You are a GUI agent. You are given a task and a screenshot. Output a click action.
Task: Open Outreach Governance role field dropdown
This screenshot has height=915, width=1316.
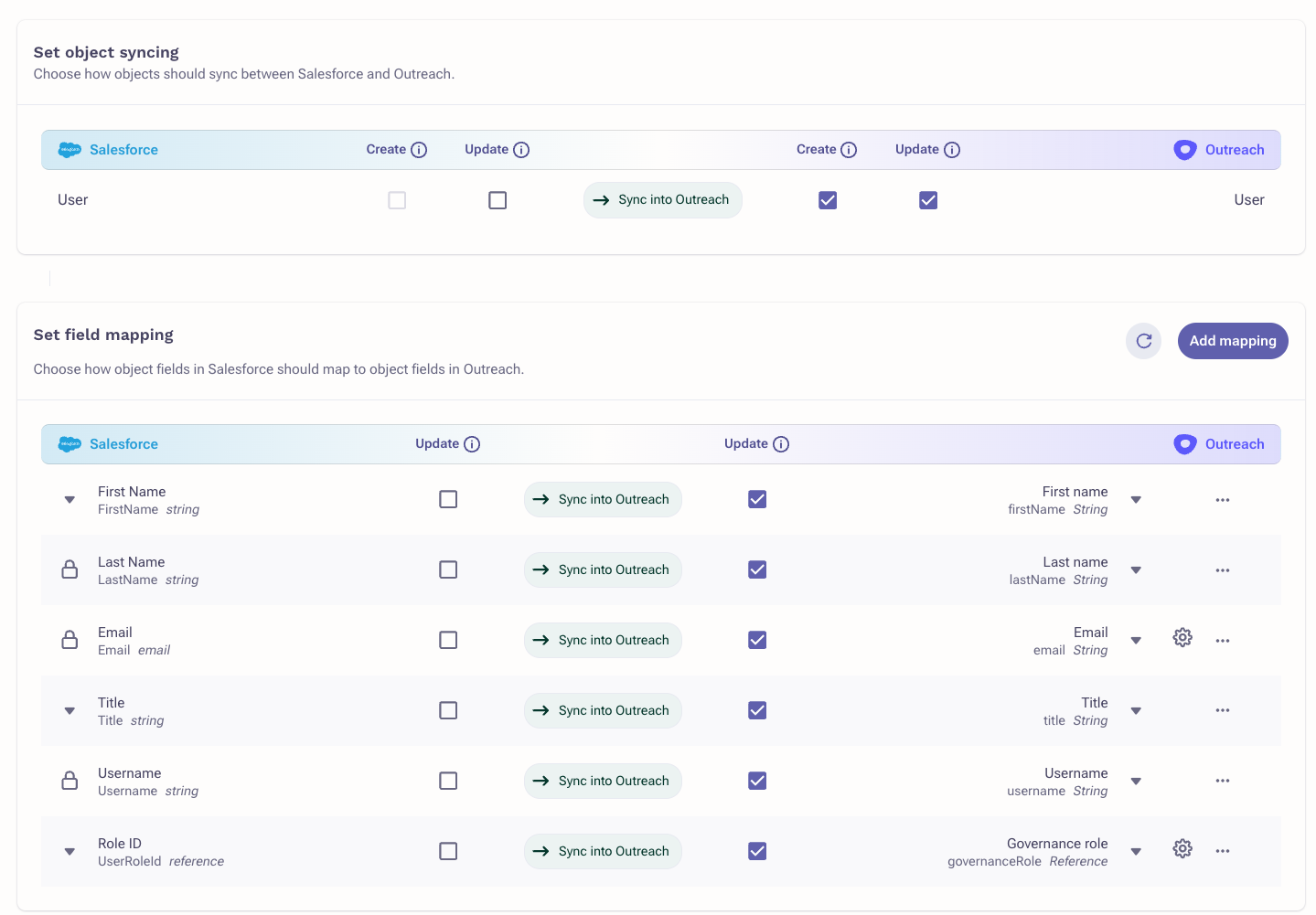click(1136, 852)
